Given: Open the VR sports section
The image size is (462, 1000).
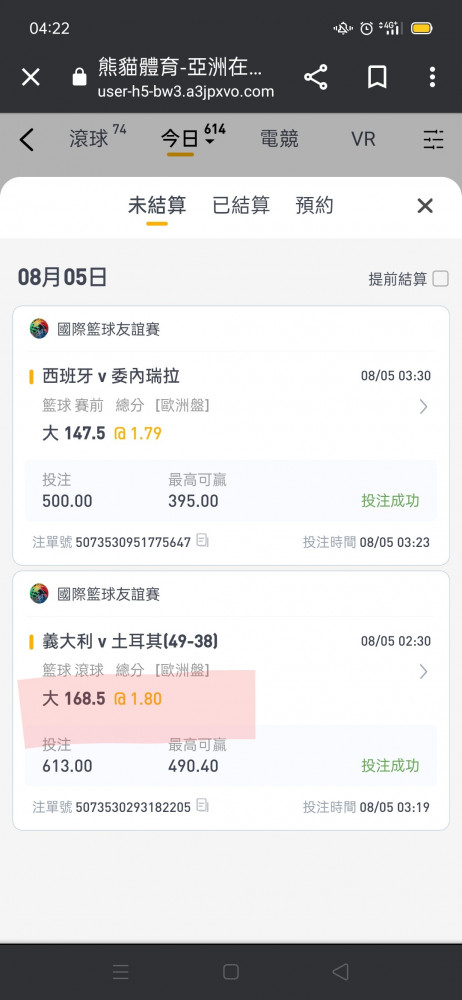Looking at the screenshot, I should pos(363,139).
